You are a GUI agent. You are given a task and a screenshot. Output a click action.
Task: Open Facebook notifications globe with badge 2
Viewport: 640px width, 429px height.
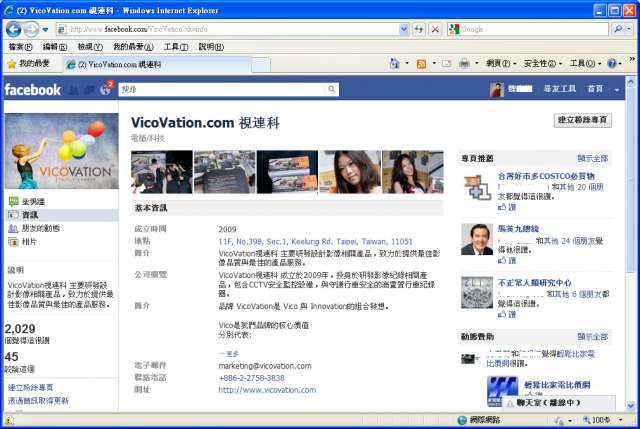tap(106, 89)
